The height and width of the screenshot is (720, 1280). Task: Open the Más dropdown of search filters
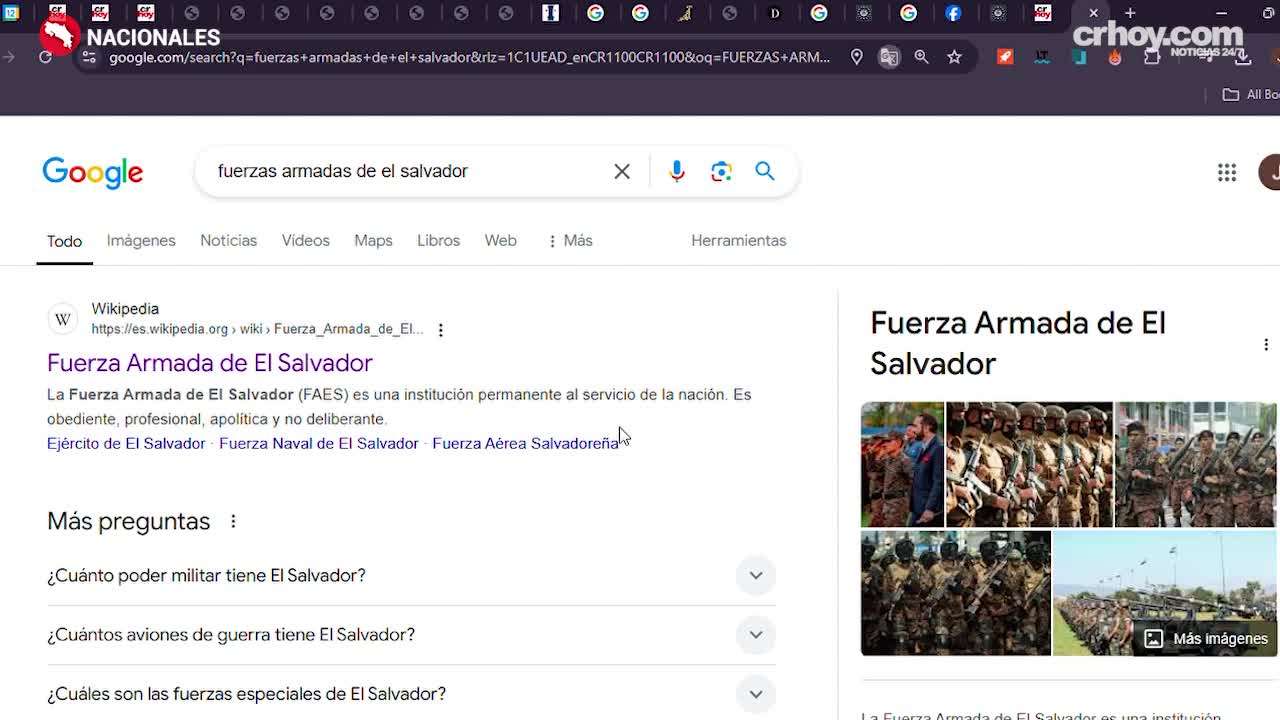569,240
